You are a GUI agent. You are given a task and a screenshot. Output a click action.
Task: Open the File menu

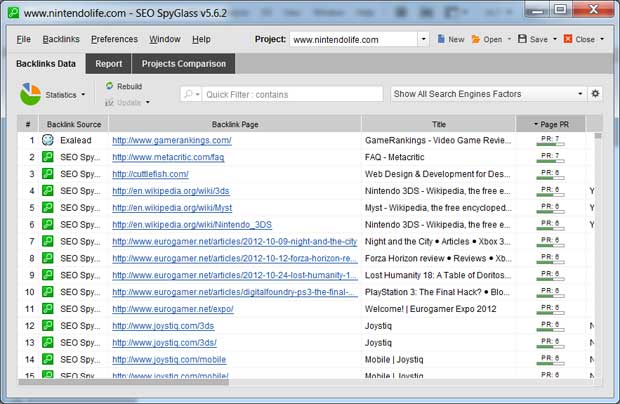tap(24, 39)
